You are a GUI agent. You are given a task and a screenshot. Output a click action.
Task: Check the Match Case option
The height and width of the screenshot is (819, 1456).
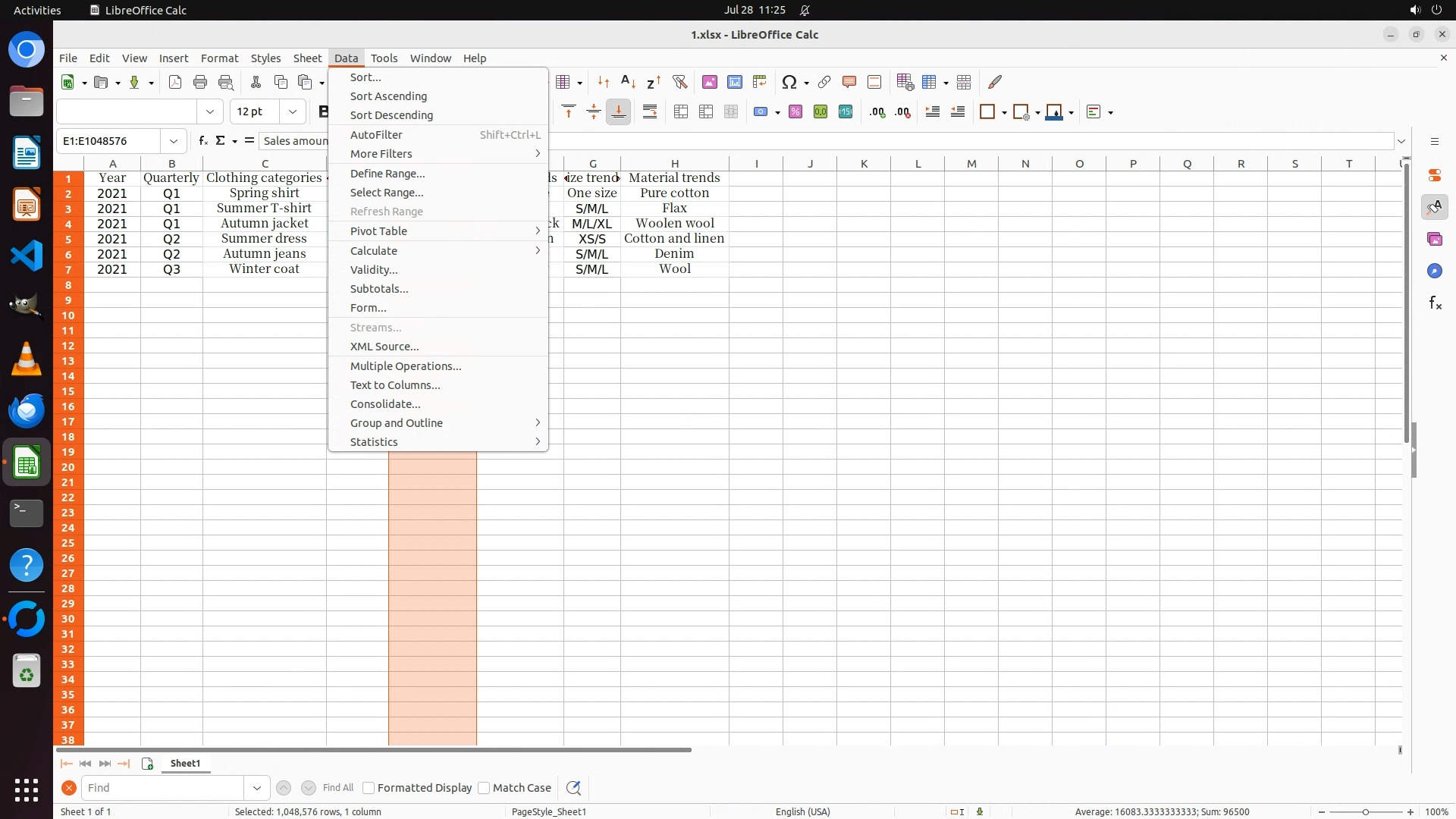(x=484, y=788)
